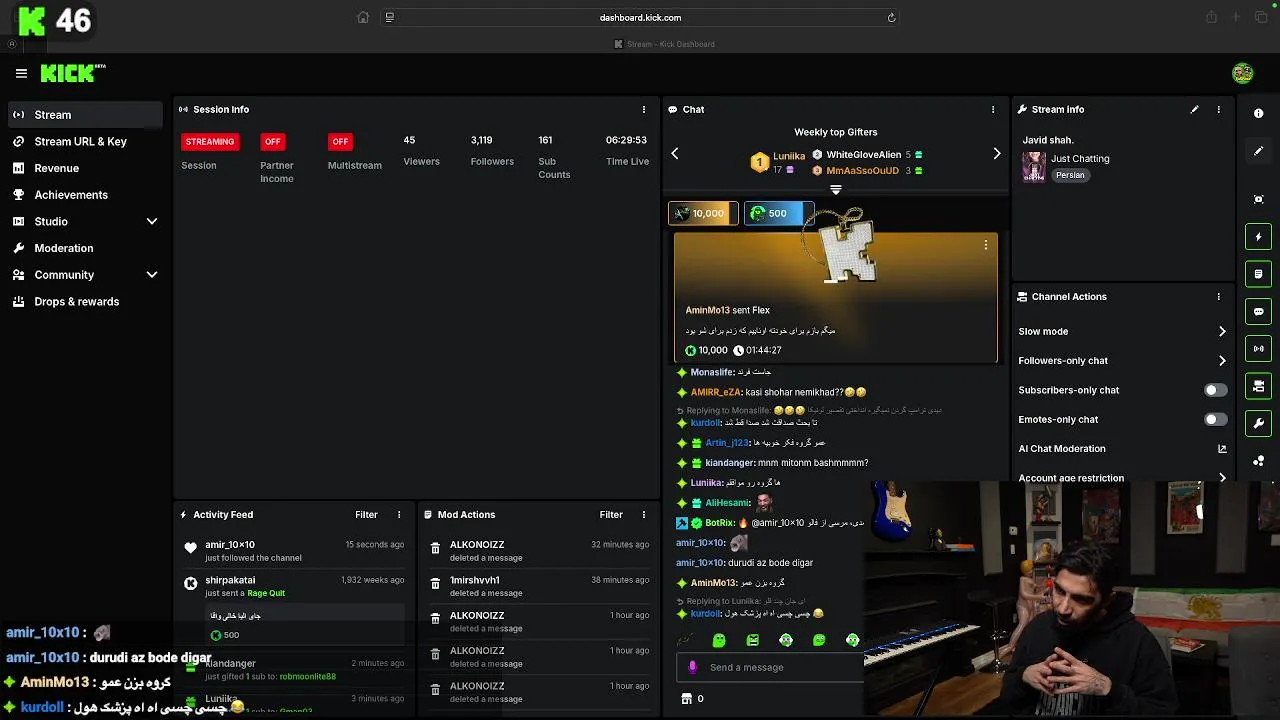Click the STREAMING session status badge
The image size is (1280, 720).
[210, 142]
